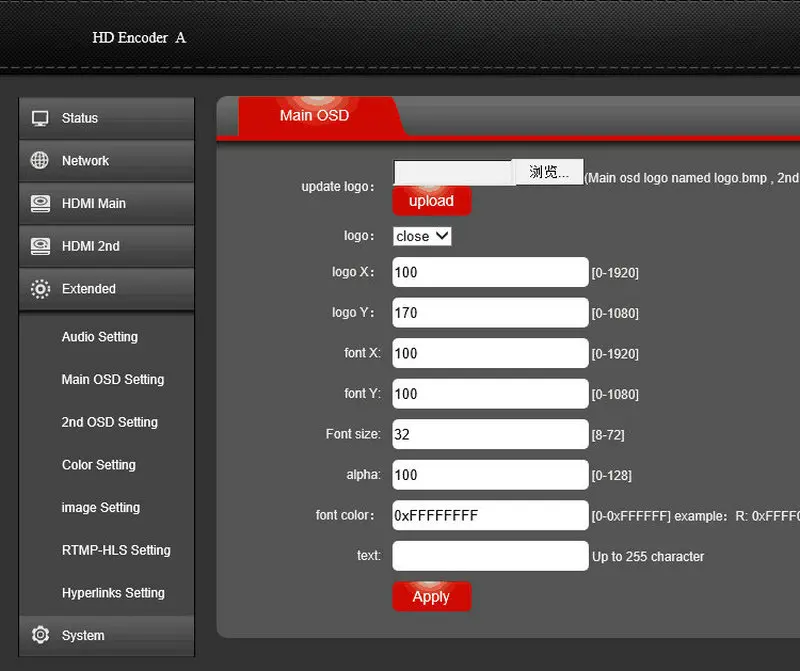
Task: Click the red Apply button
Action: pyautogui.click(x=432, y=597)
